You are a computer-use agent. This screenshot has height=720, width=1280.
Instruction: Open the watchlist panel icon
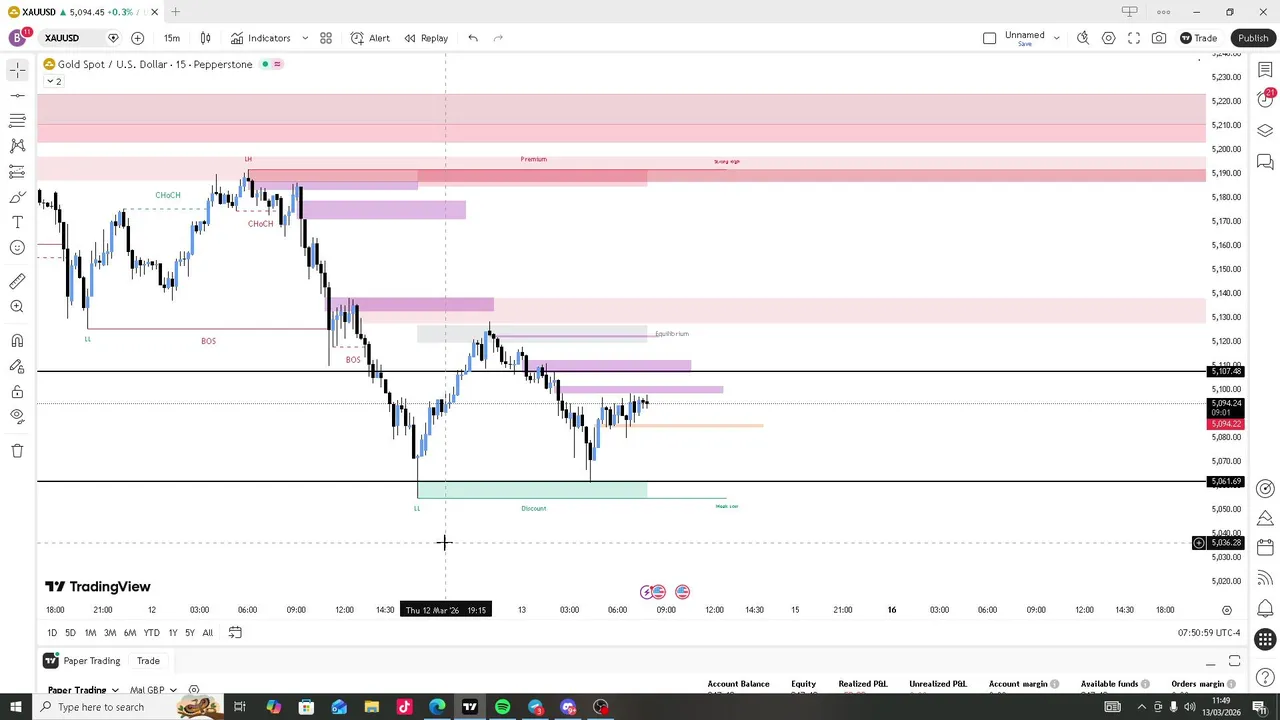click(x=1265, y=70)
